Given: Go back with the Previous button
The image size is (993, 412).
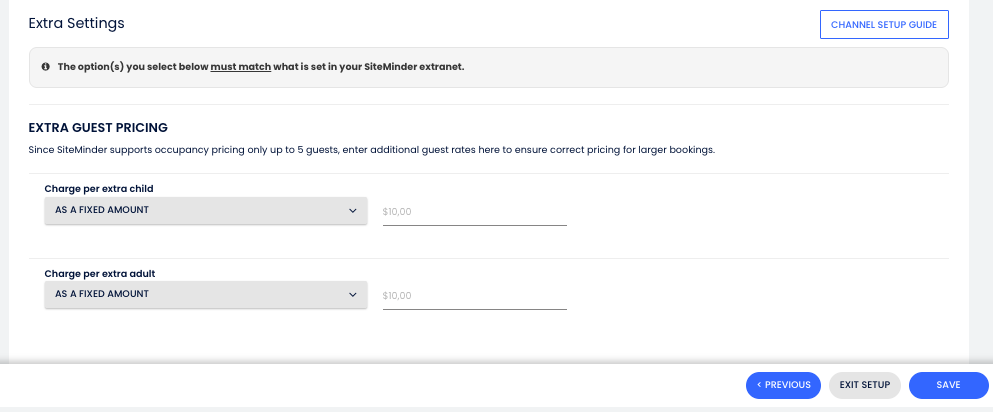Looking at the screenshot, I should pyautogui.click(x=783, y=385).
